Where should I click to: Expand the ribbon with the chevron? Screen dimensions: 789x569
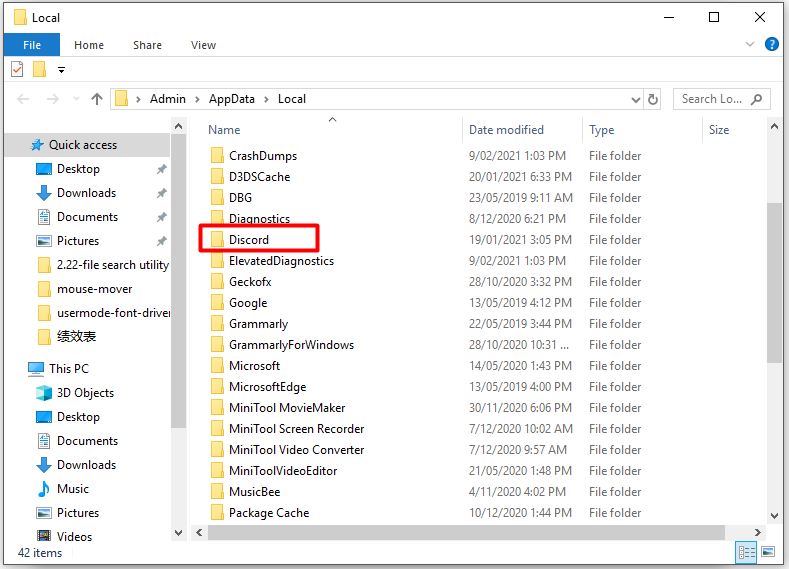pos(751,45)
